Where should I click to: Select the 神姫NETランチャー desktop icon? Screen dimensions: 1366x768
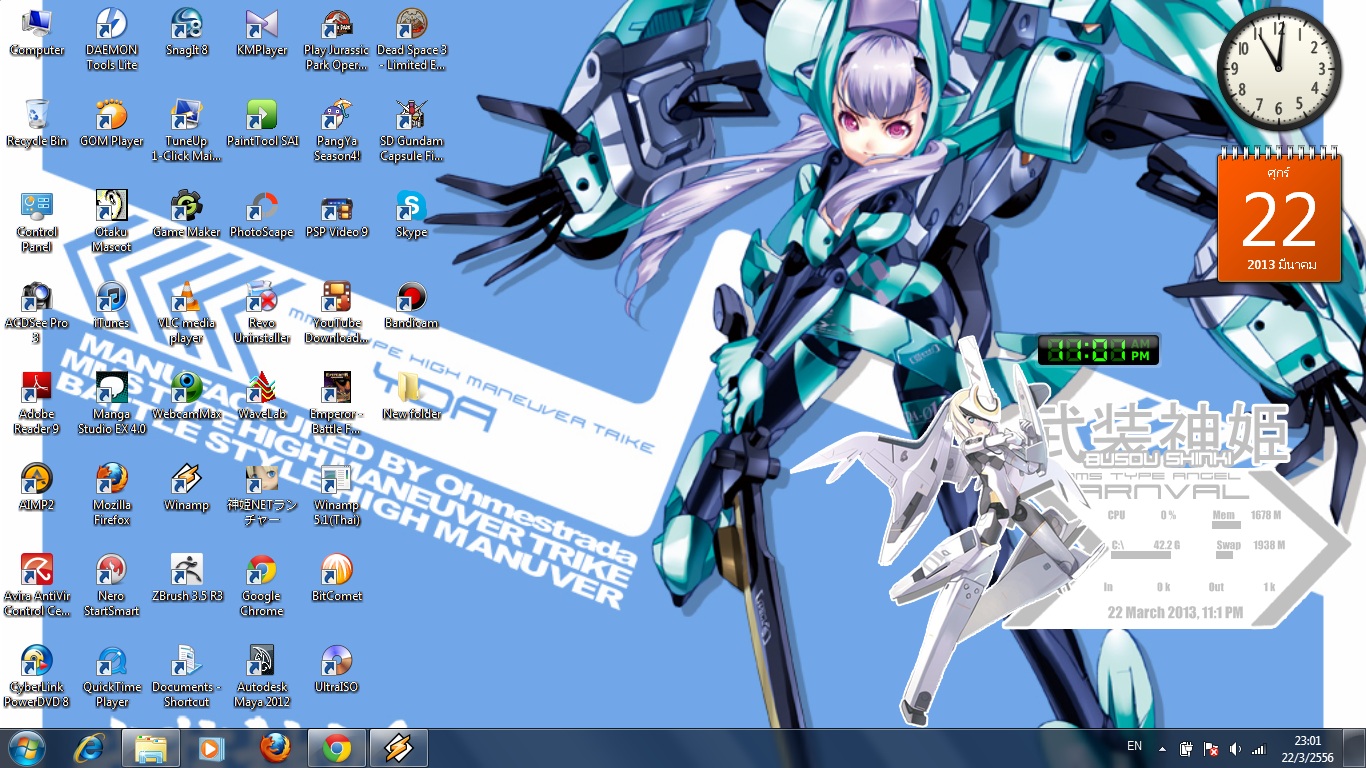pyautogui.click(x=262, y=495)
